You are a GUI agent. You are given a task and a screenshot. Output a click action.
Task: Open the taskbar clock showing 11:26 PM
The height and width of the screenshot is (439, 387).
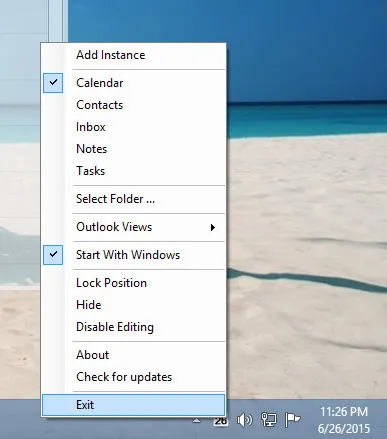[344, 420]
